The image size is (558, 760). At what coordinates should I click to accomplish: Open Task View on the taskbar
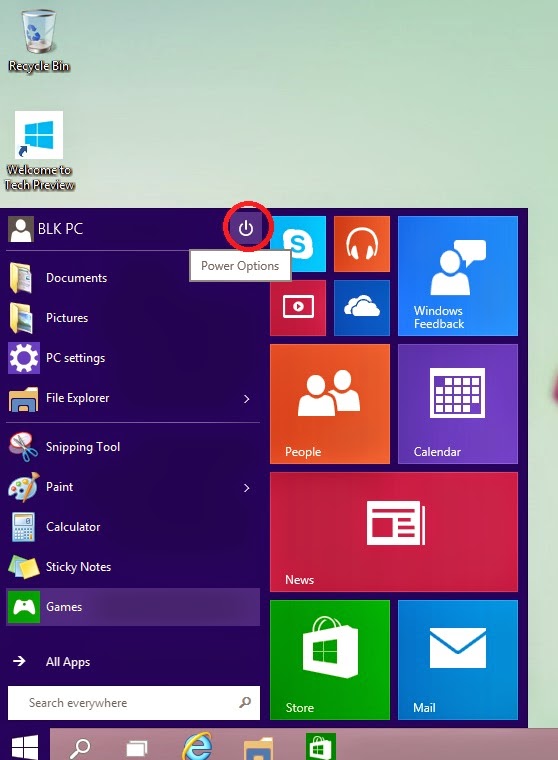click(x=137, y=748)
